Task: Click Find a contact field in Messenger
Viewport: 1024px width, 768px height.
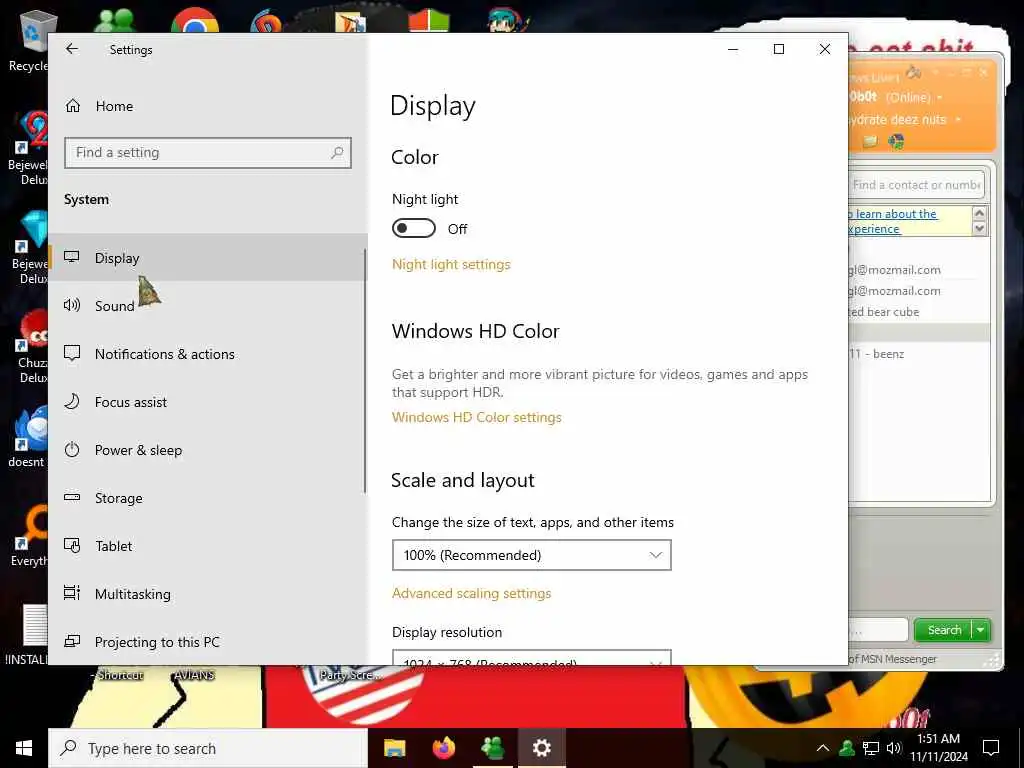Action: 916,185
